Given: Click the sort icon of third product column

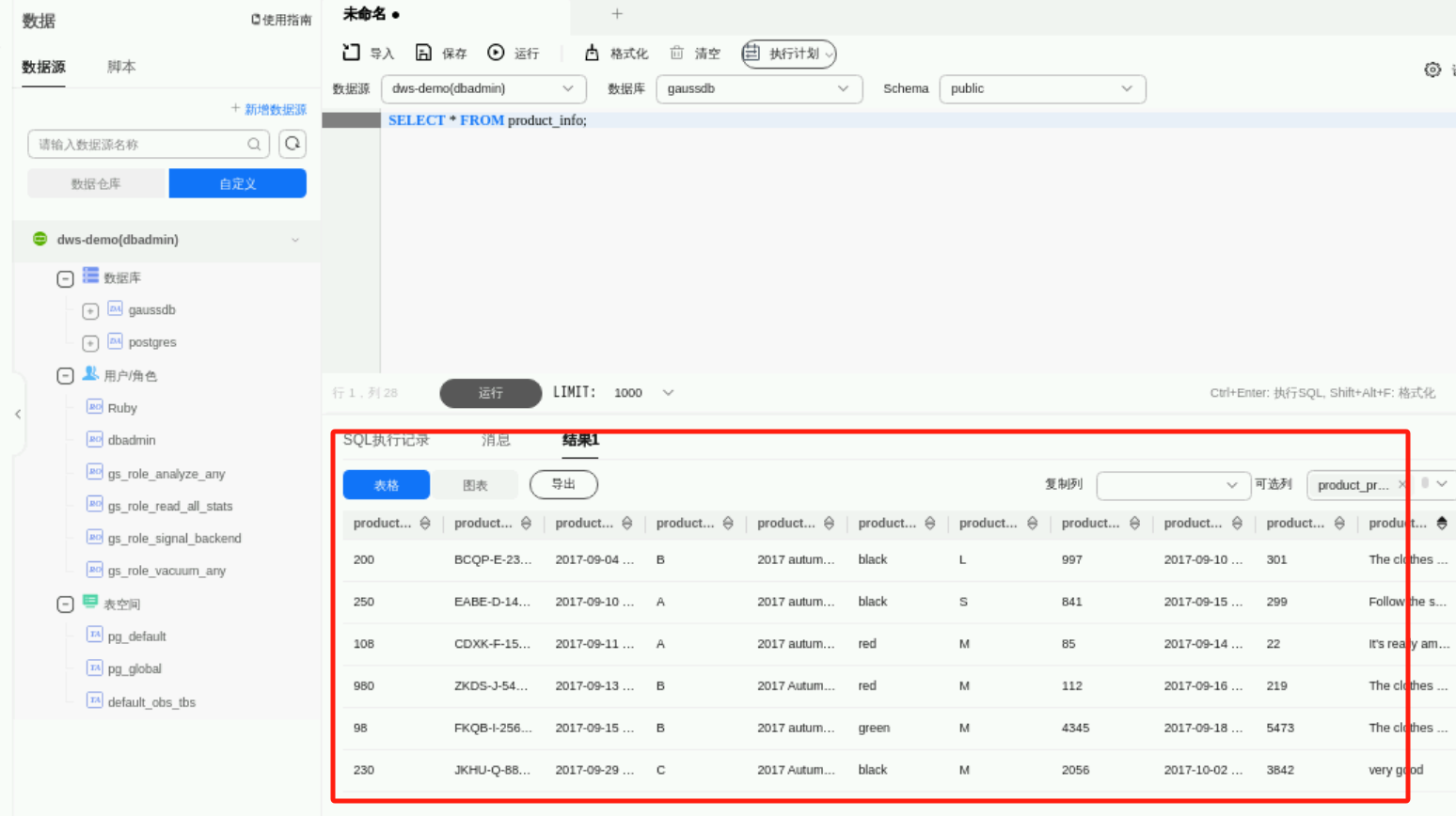Looking at the screenshot, I should [627, 524].
